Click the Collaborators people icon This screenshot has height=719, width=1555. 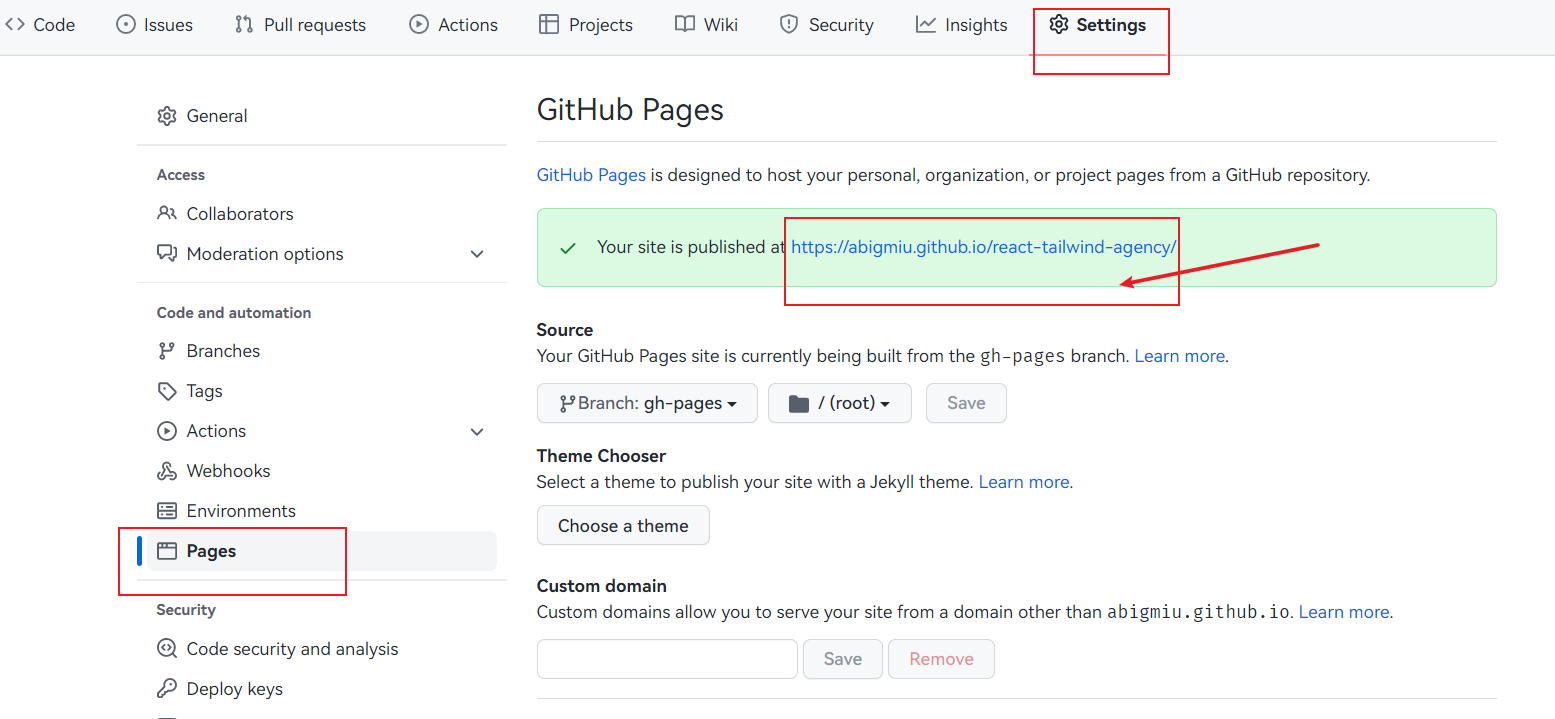coord(167,214)
